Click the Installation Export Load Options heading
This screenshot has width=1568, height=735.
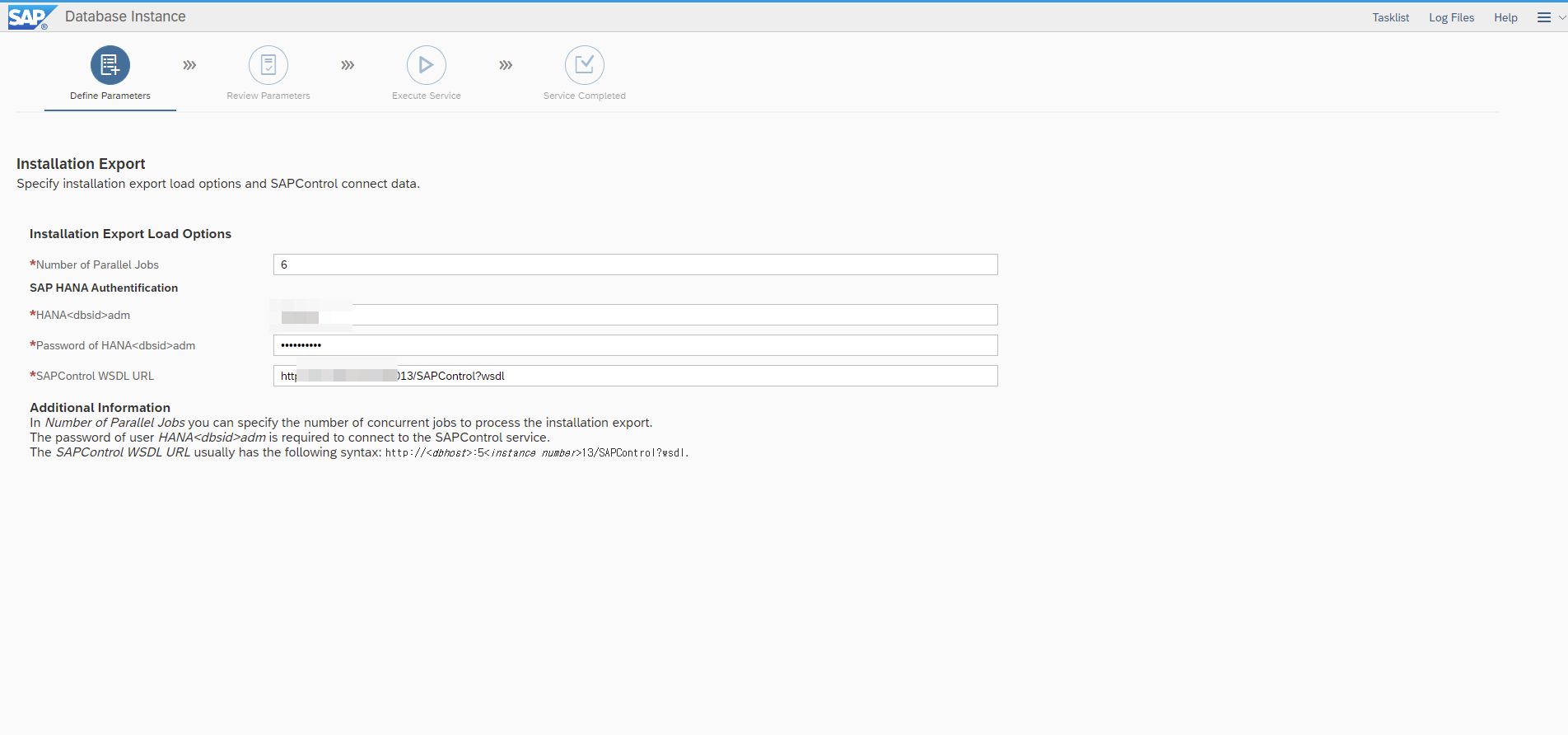130,234
